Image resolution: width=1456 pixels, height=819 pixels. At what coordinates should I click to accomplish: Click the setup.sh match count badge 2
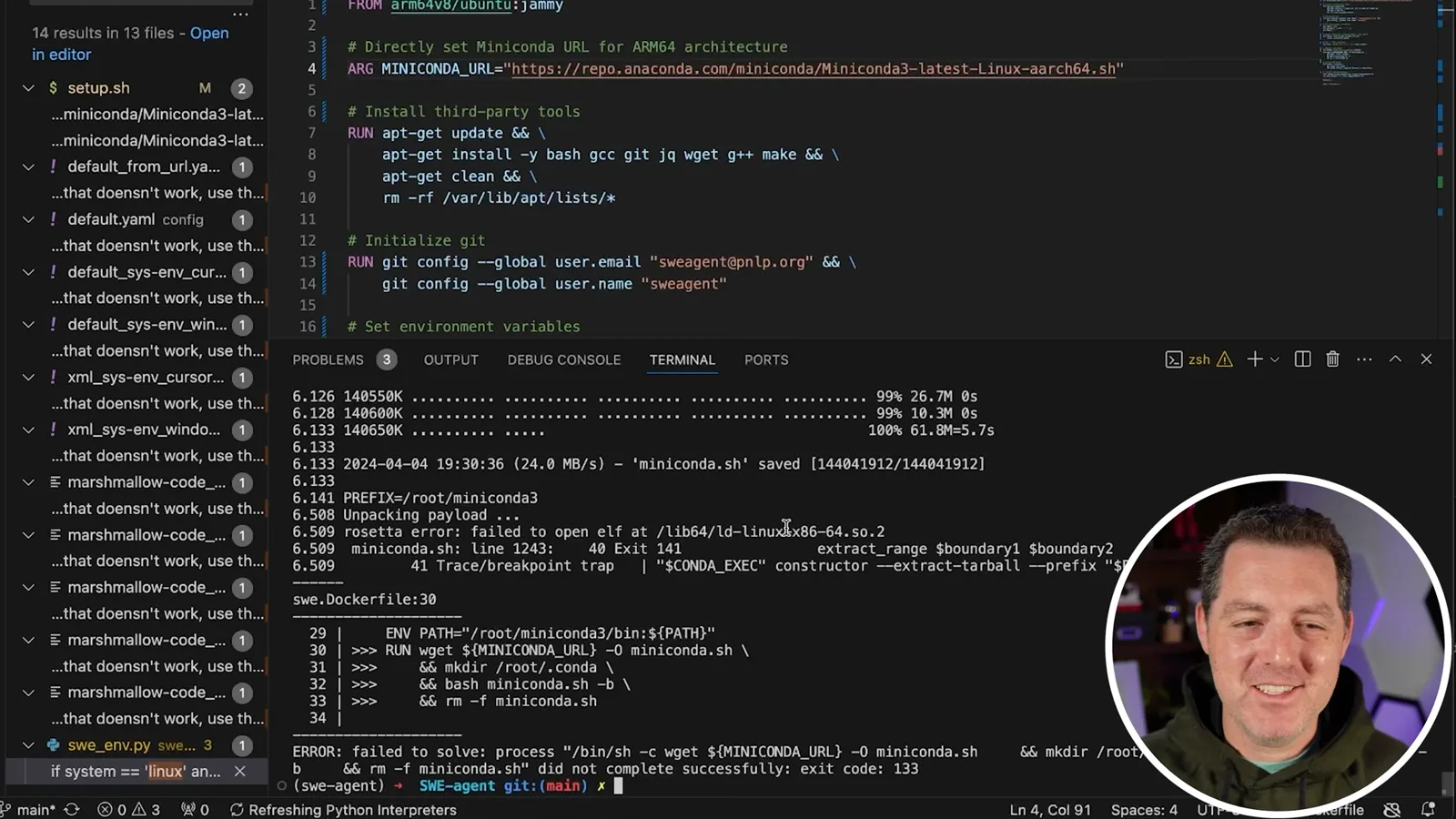pos(241,88)
